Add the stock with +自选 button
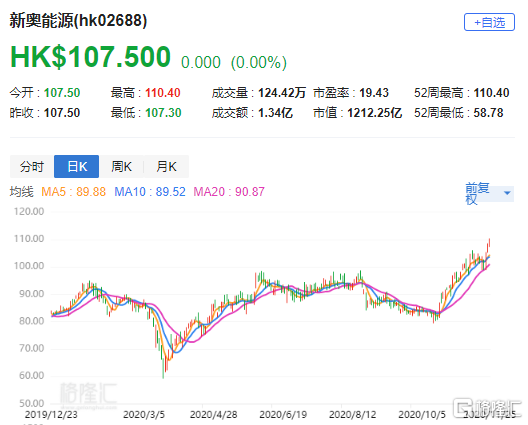This screenshot has height=425, width=528. pyautogui.click(x=489, y=22)
